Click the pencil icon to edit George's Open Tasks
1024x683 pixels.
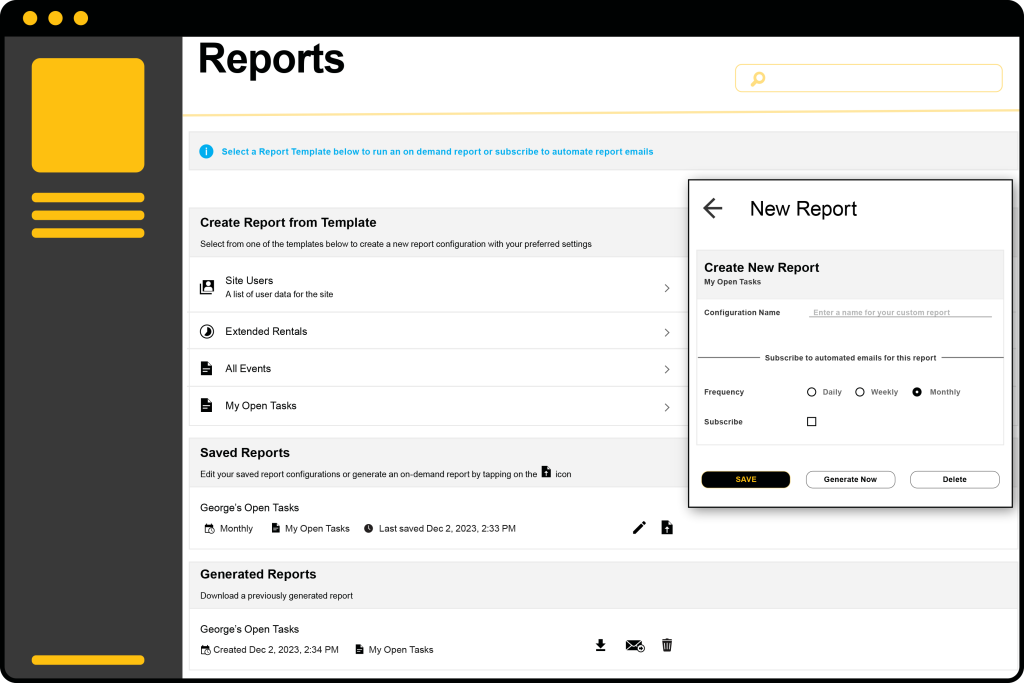[639, 527]
